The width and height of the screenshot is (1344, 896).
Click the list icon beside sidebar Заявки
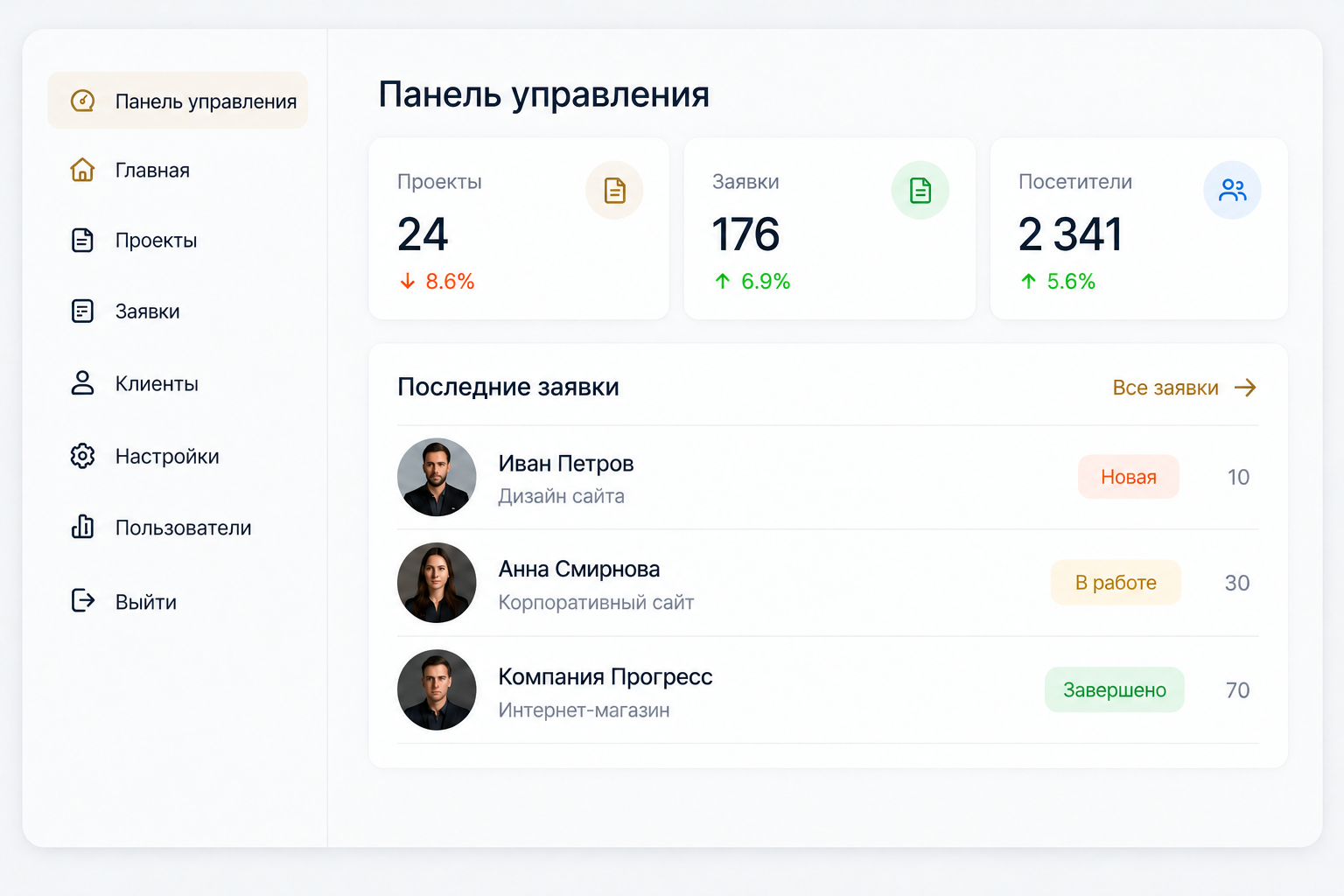pyautogui.click(x=82, y=311)
